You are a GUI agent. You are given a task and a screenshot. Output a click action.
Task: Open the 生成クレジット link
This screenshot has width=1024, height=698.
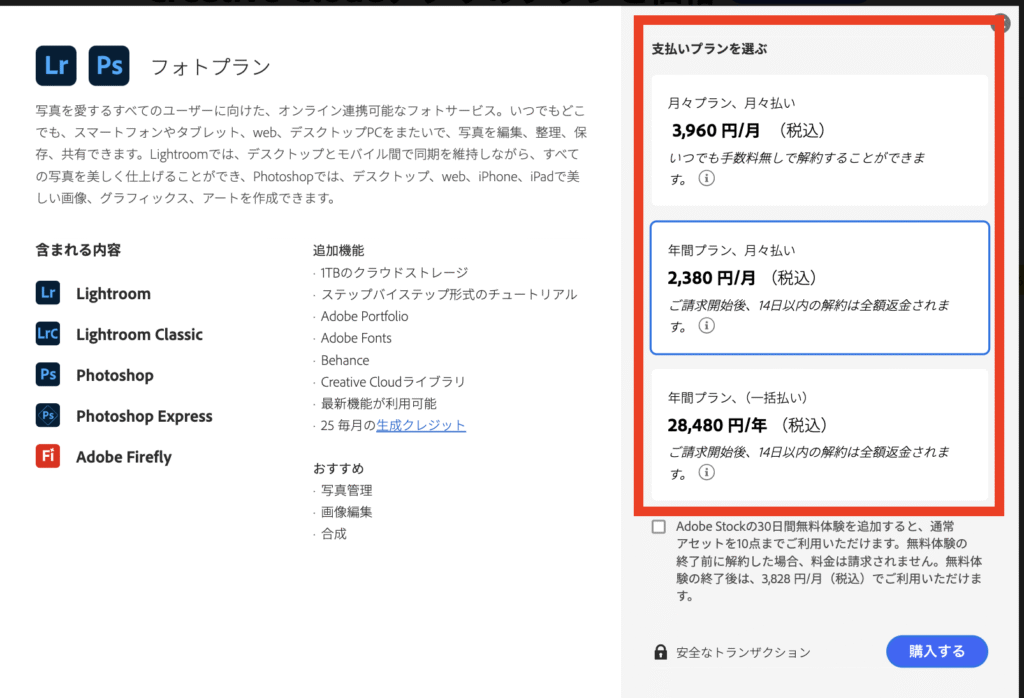[421, 425]
